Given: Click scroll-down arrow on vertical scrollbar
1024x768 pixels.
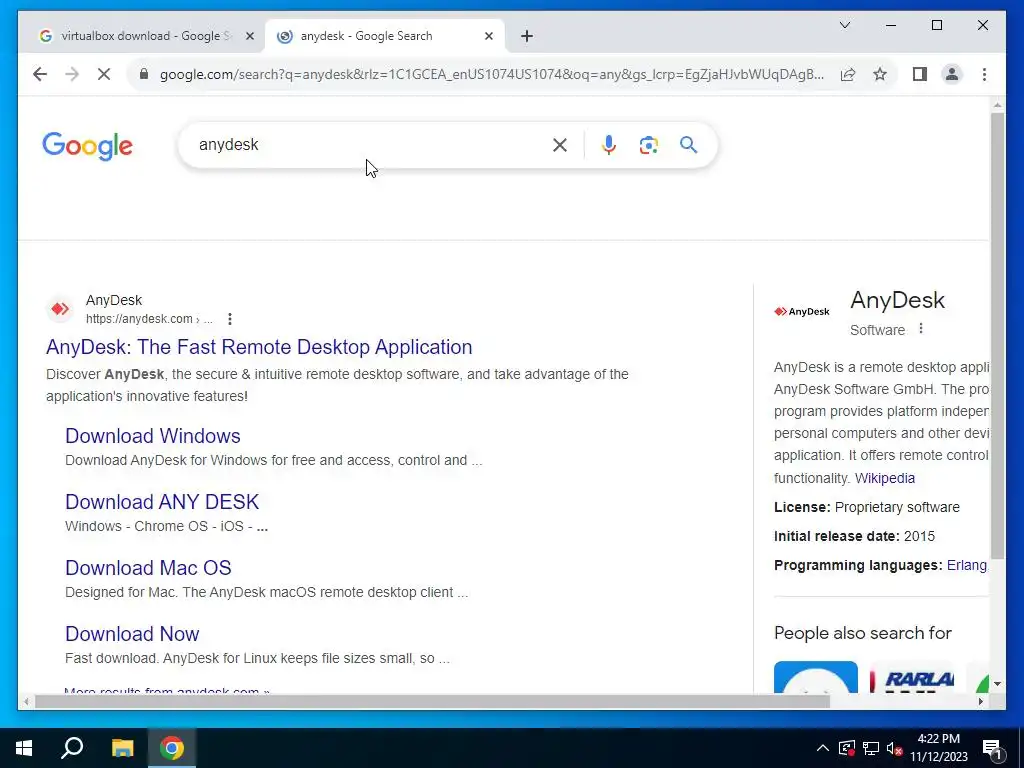Looking at the screenshot, I should click(997, 684).
